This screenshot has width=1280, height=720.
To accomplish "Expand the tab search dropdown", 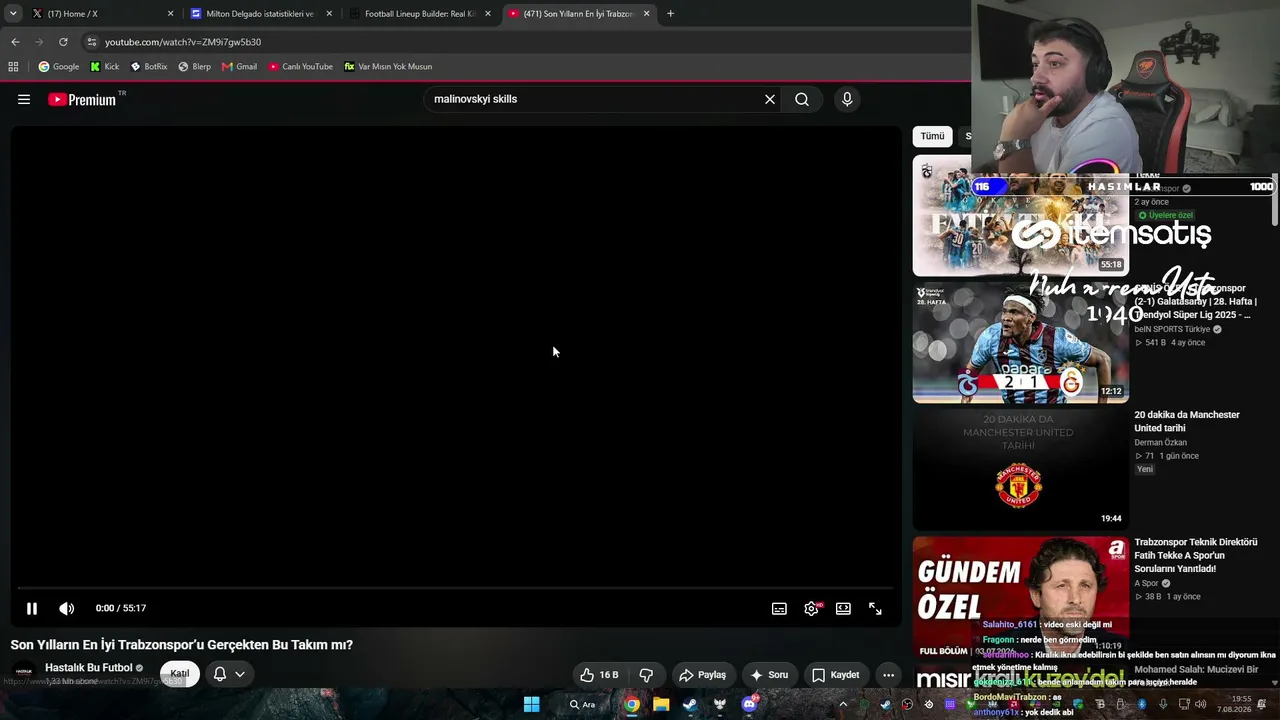I will click(13, 14).
